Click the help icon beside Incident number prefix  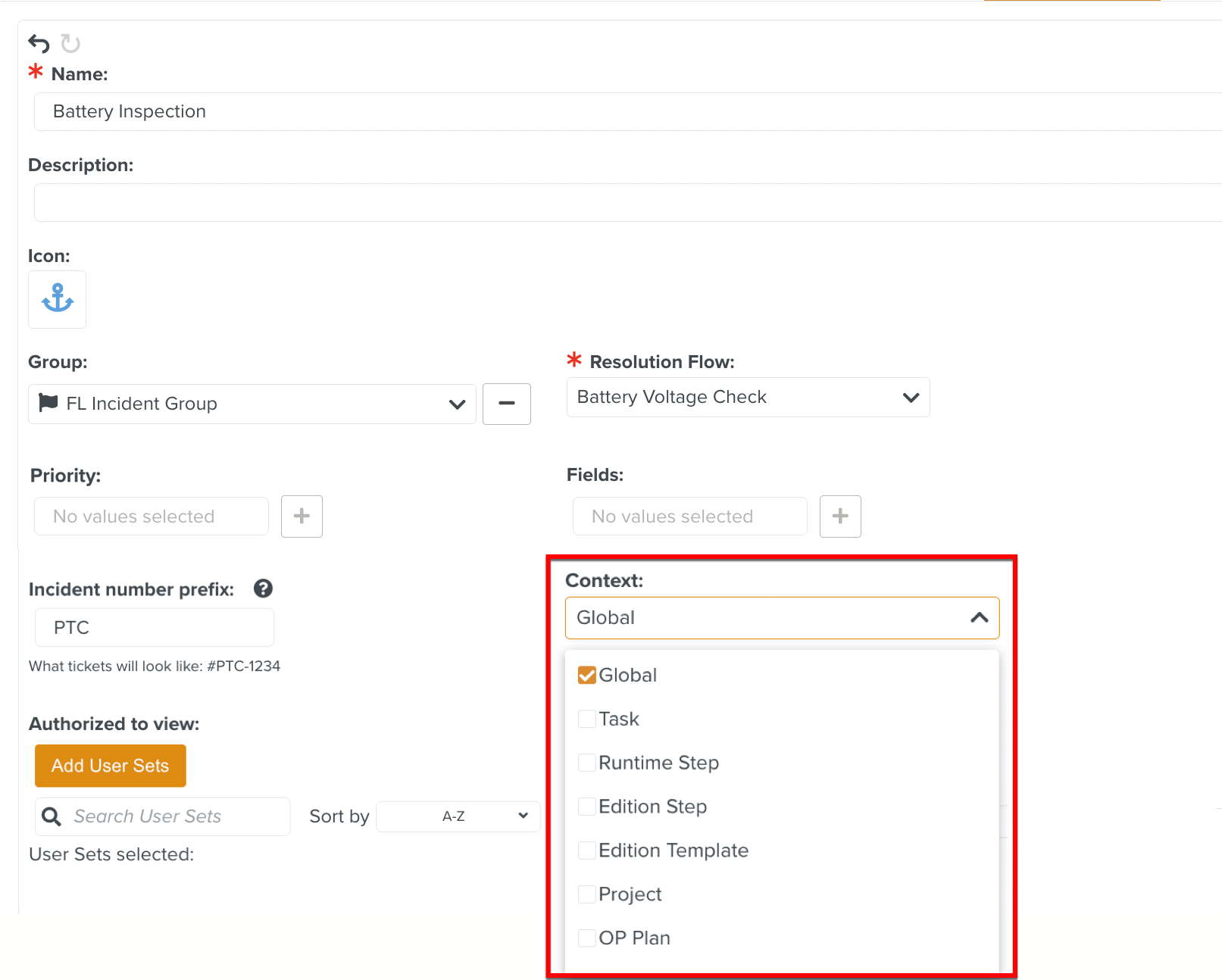[263, 588]
